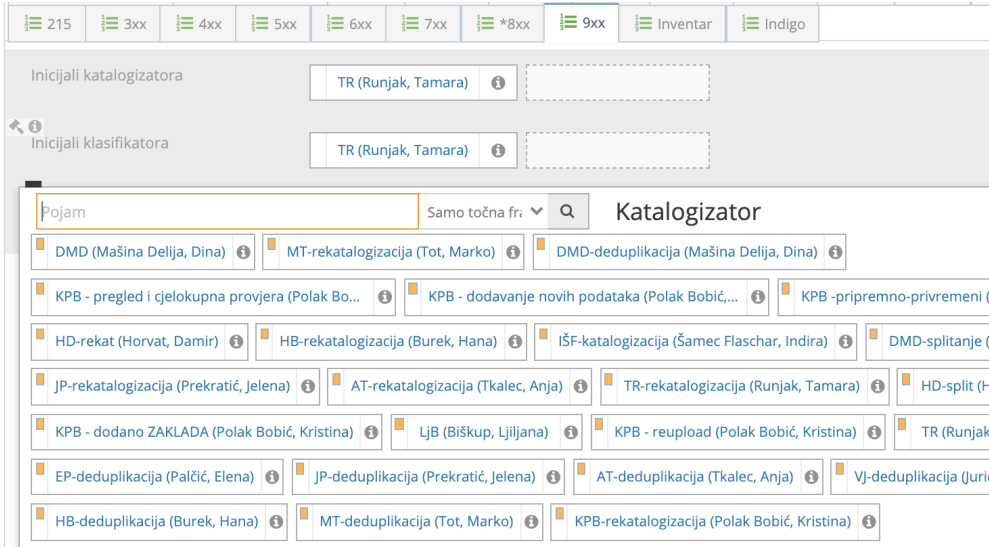
Task: Open info for KPB - pregled i cjelokupna provjera
Action: click(385, 297)
